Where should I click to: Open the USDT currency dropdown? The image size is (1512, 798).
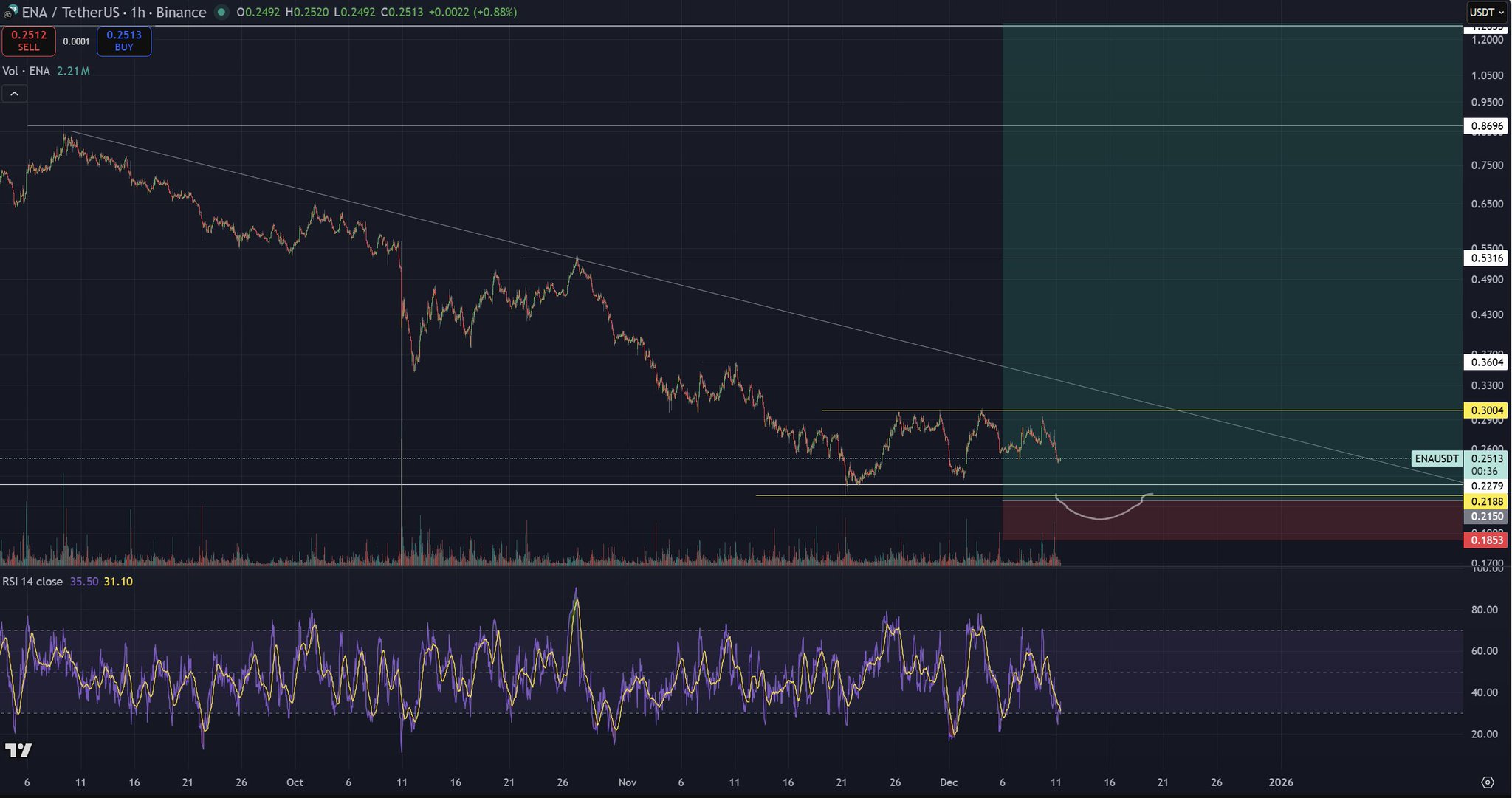[x=1486, y=13]
